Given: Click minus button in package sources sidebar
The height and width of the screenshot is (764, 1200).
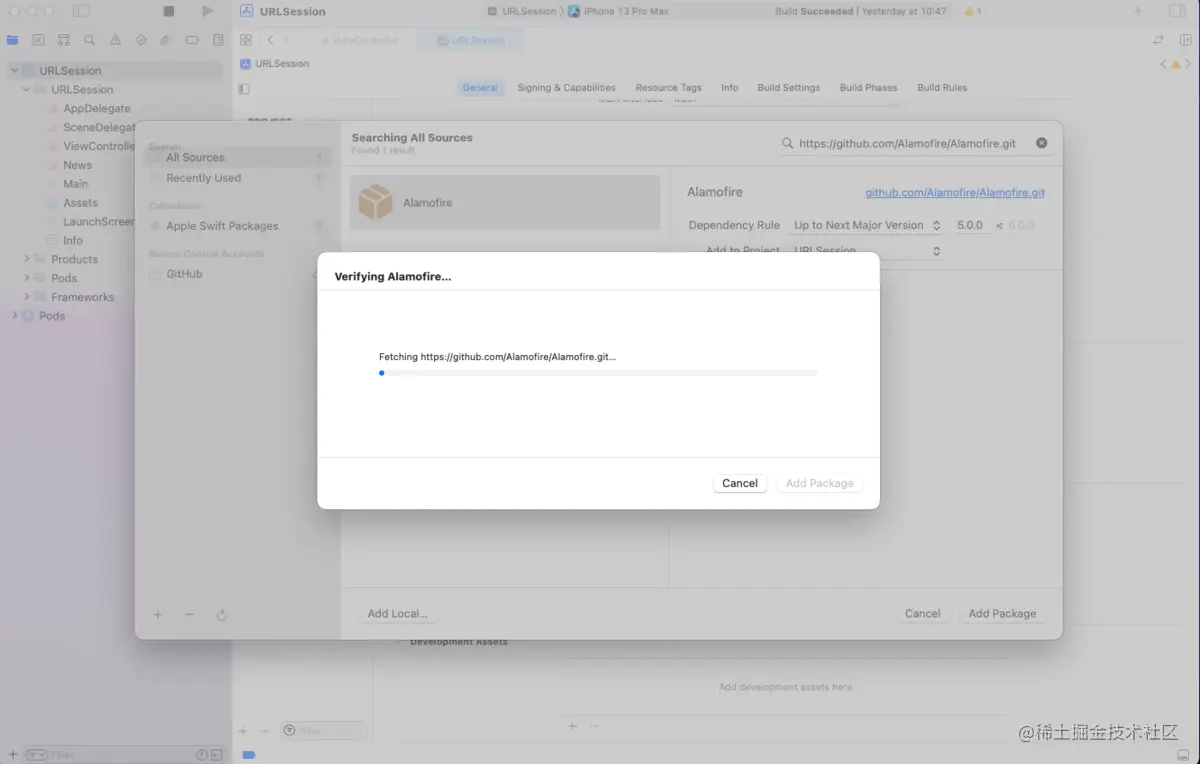Looking at the screenshot, I should point(189,615).
